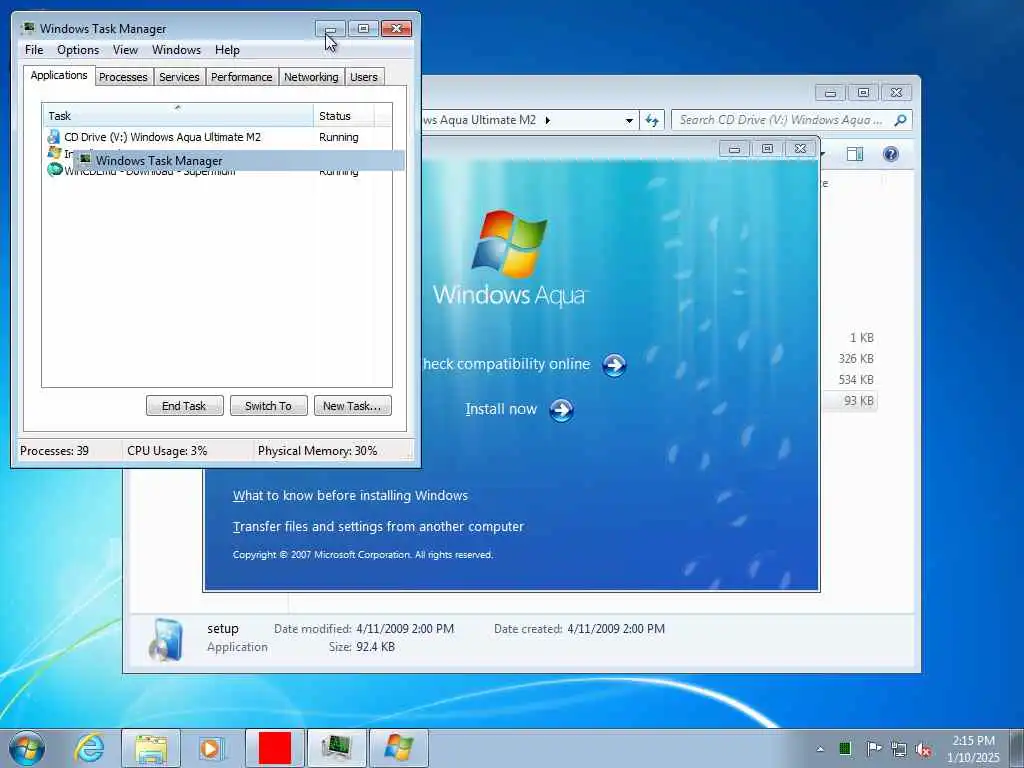Open network tray icon
The height and width of the screenshot is (768, 1024).
point(899,749)
